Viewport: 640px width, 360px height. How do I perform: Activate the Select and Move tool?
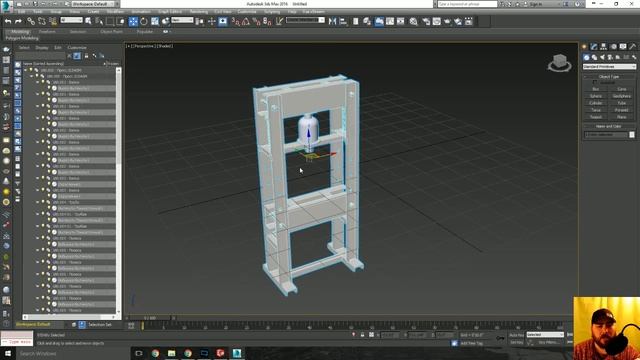pyautogui.click(x=133, y=21)
